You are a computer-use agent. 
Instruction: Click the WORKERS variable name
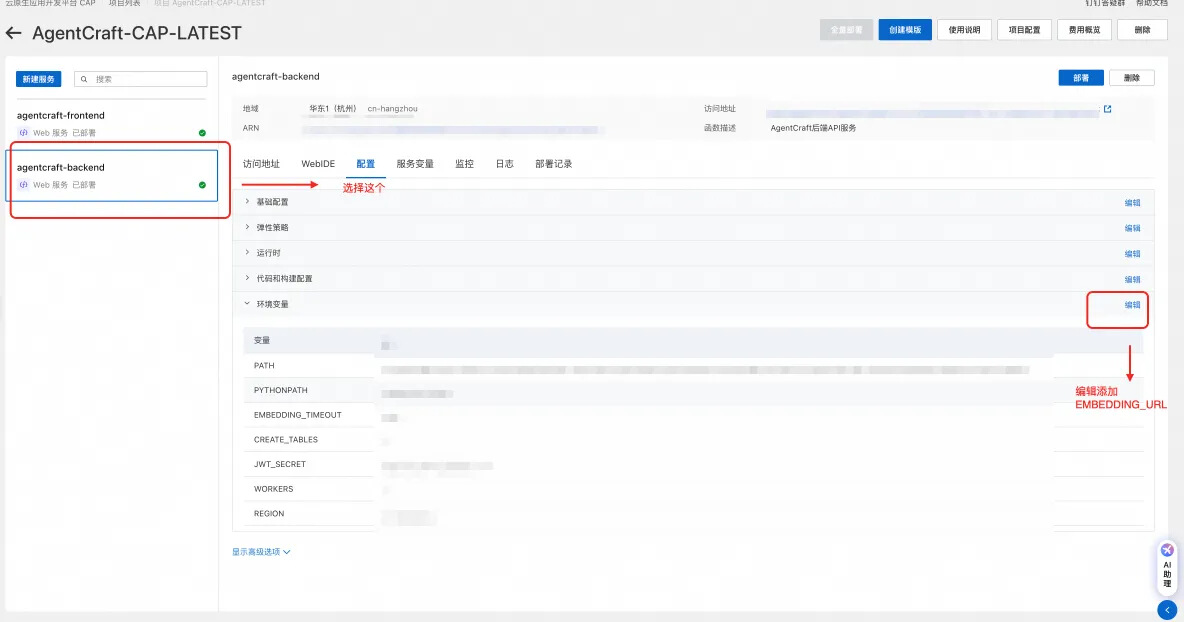[273, 489]
